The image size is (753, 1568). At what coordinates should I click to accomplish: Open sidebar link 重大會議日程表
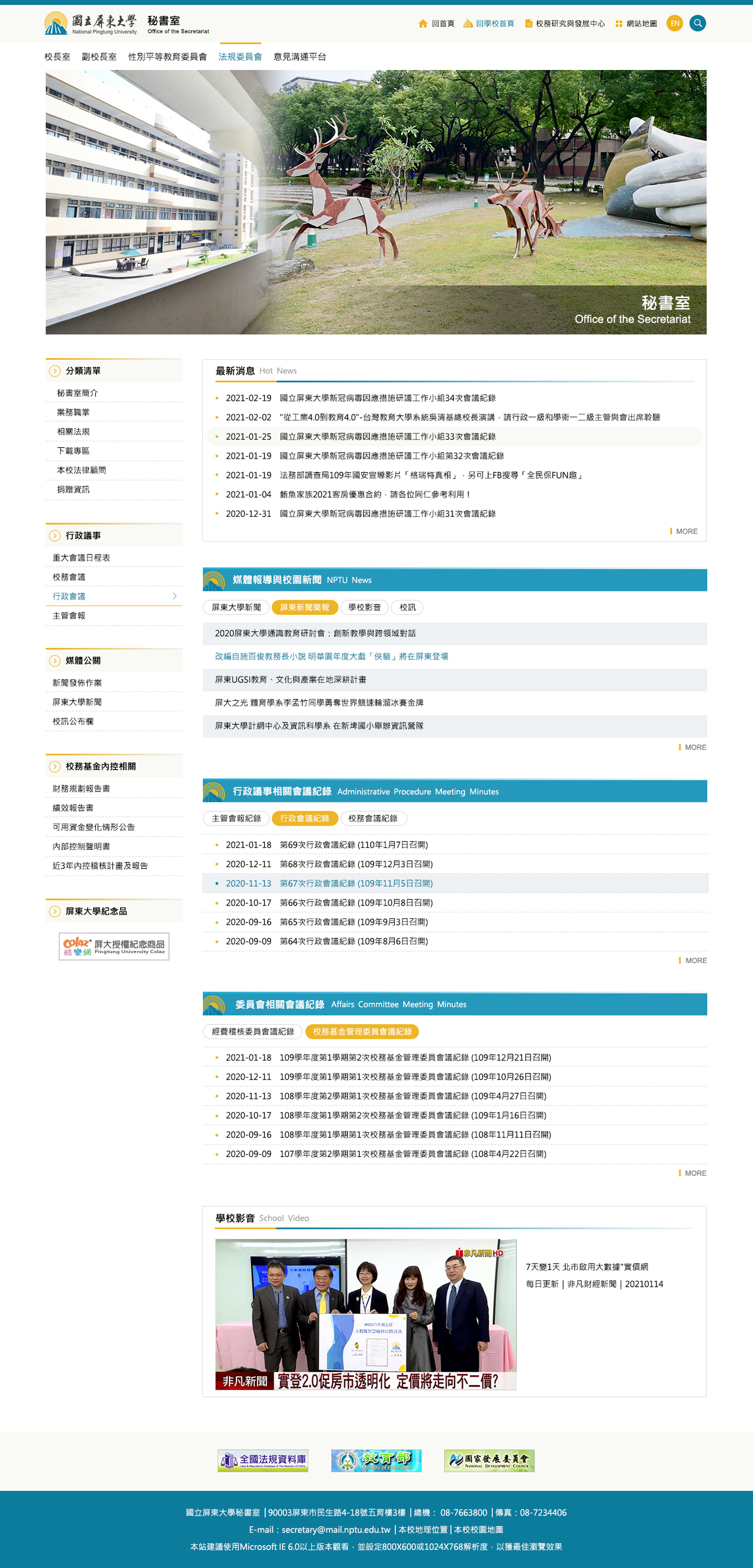point(81,557)
